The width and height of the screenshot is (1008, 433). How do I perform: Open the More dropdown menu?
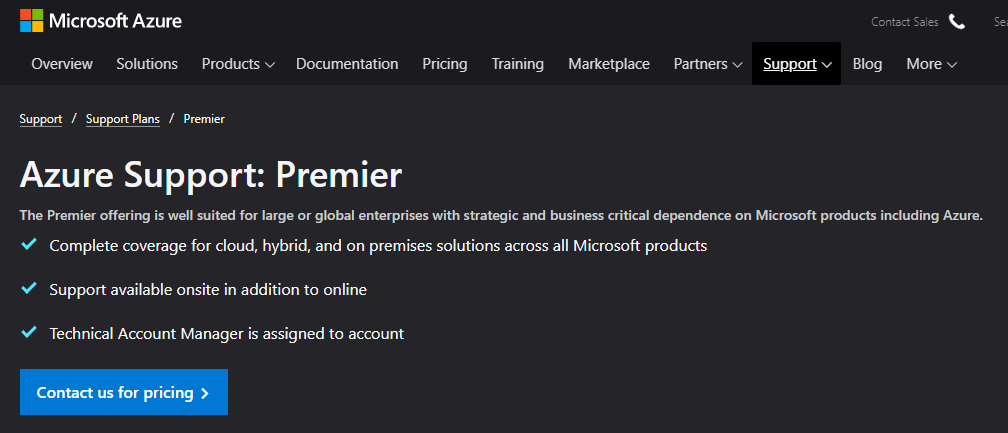click(932, 64)
